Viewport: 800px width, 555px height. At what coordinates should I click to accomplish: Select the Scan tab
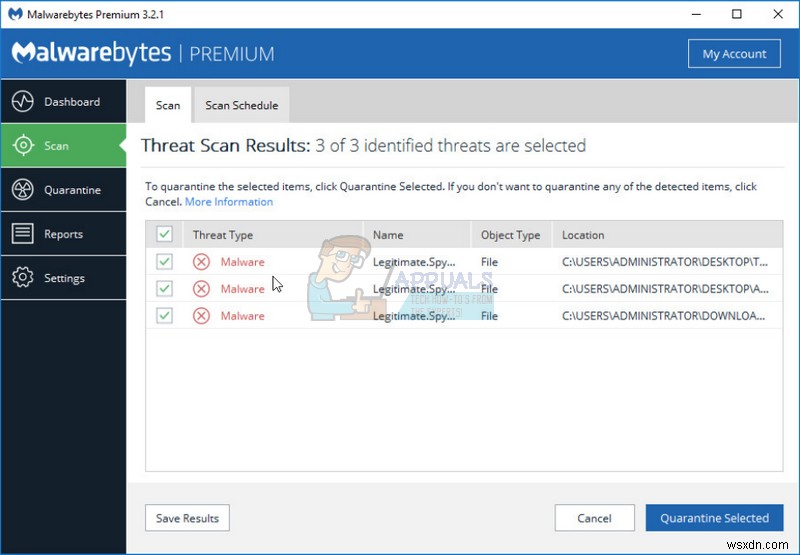(168, 105)
